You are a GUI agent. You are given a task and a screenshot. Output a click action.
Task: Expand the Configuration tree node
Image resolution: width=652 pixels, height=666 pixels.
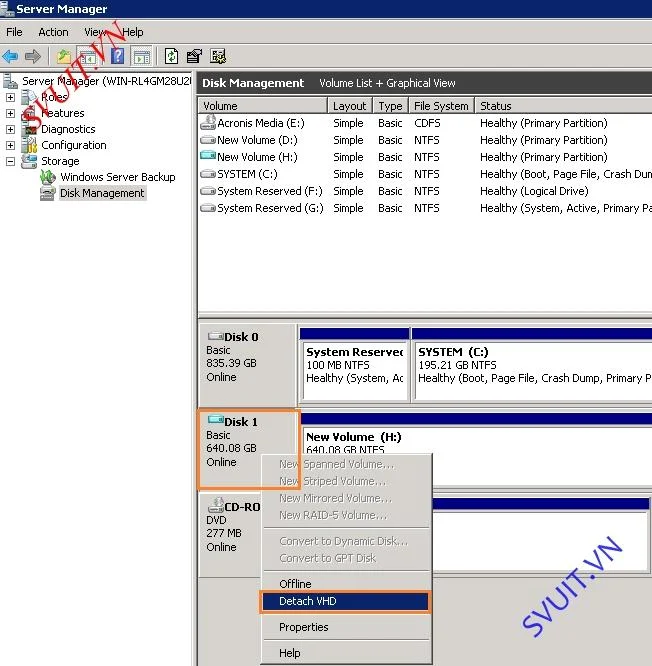click(x=11, y=145)
